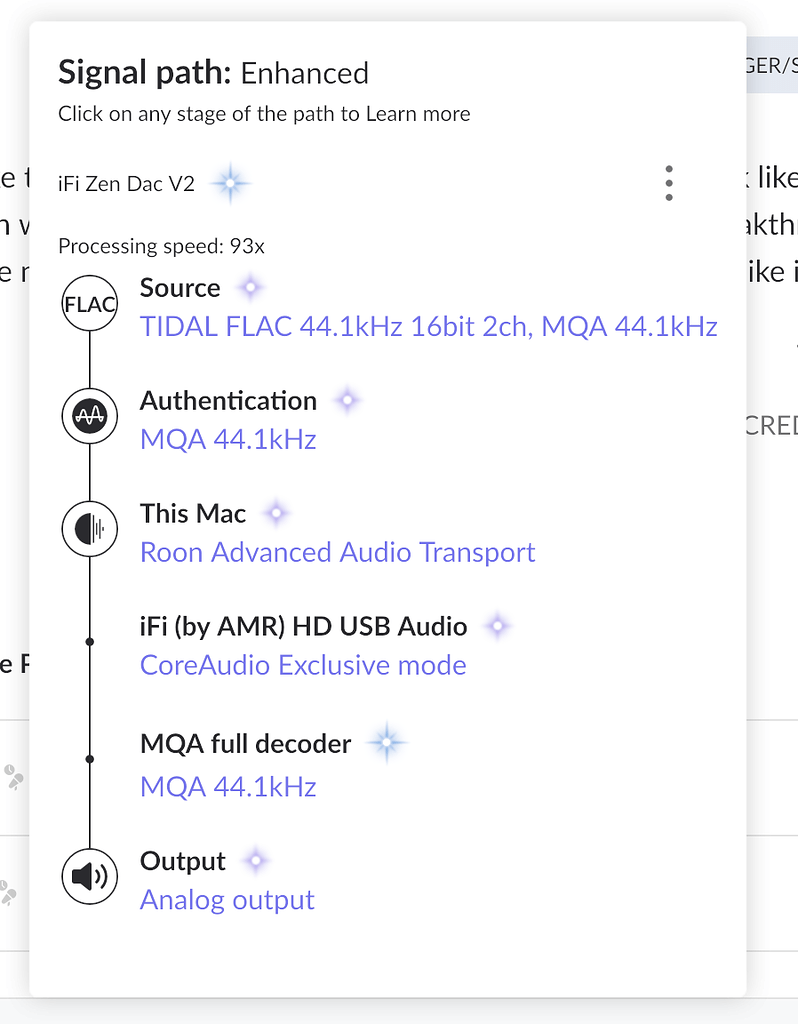Image resolution: width=798 pixels, height=1024 pixels.
Task: Click the quality star beside This Mac
Action: click(x=276, y=512)
